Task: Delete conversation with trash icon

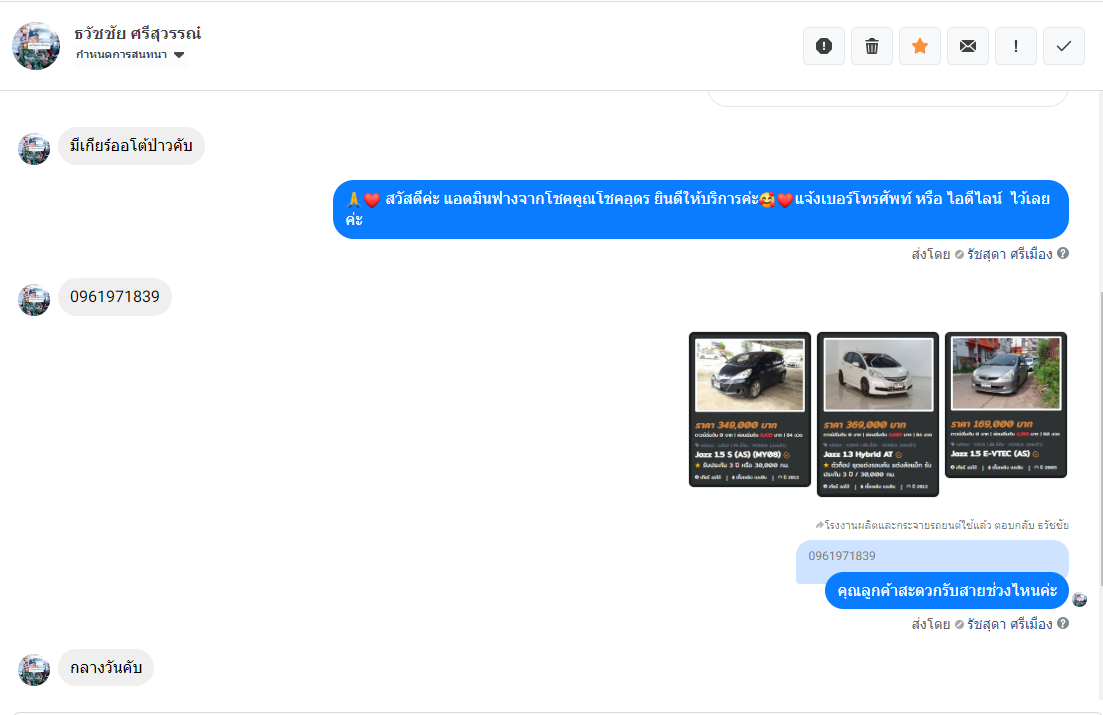Action: [872, 46]
